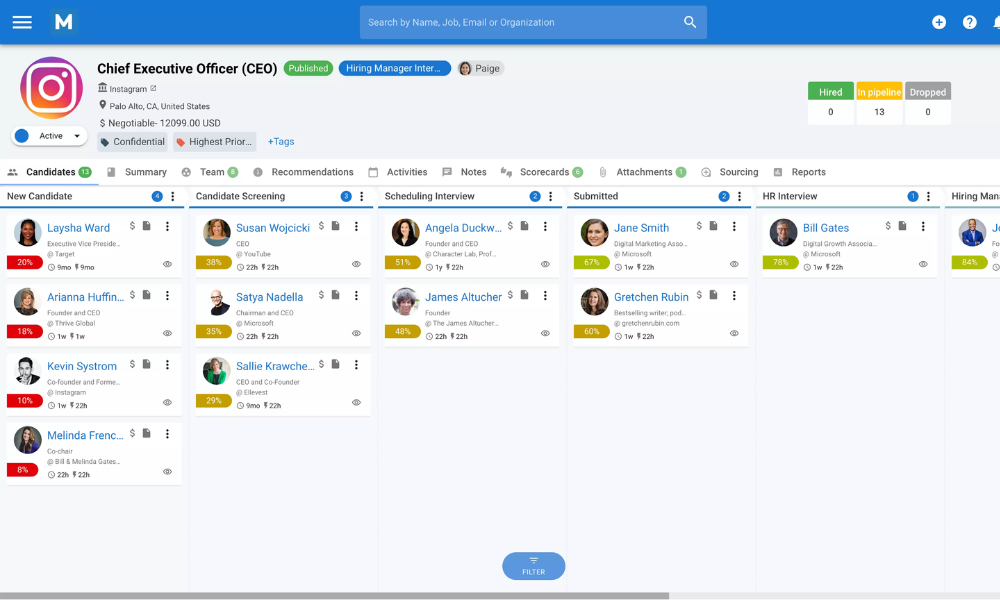Toggle eye visibility on Bill Gates card
1000x600 pixels.
tap(923, 264)
